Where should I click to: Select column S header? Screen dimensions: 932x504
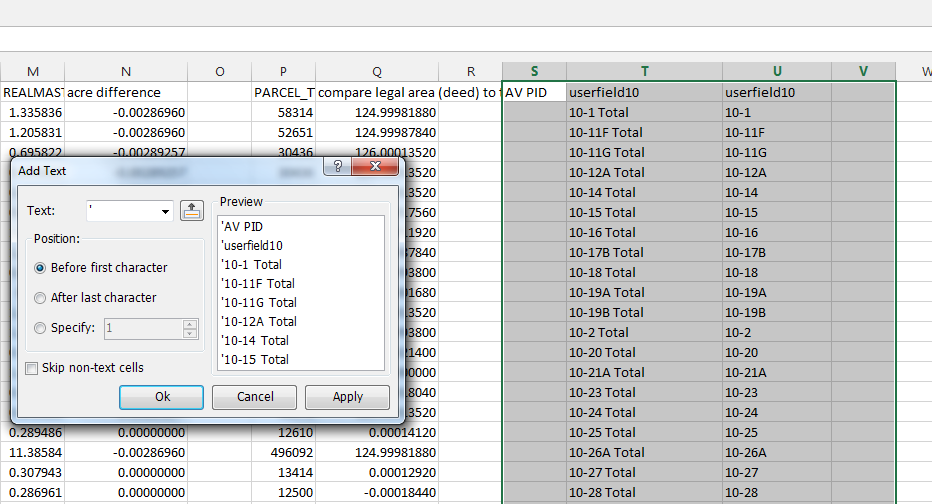534,71
